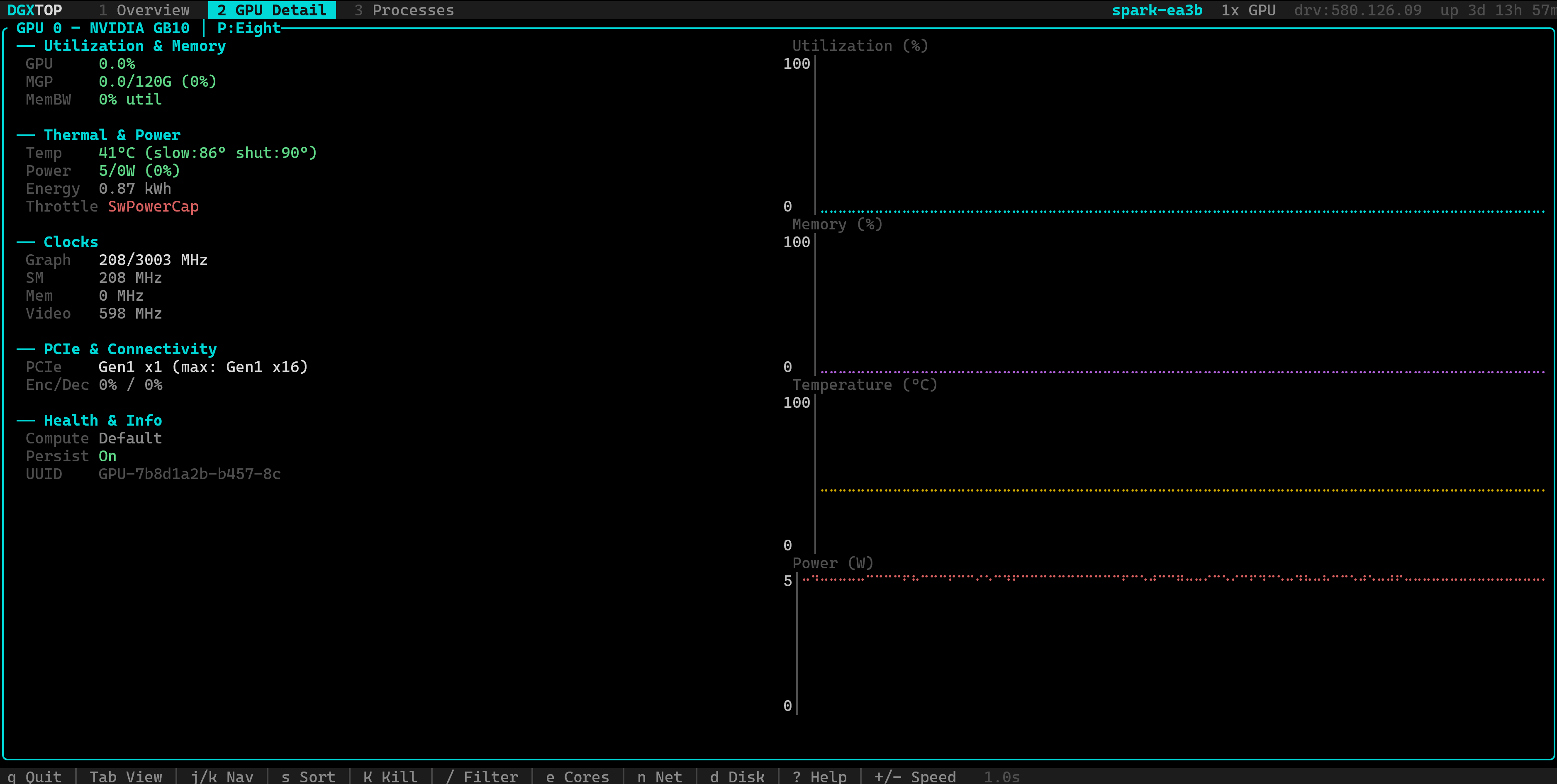Click the P:Eight performance state label
This screenshot has height=784, width=1557.
249,28
